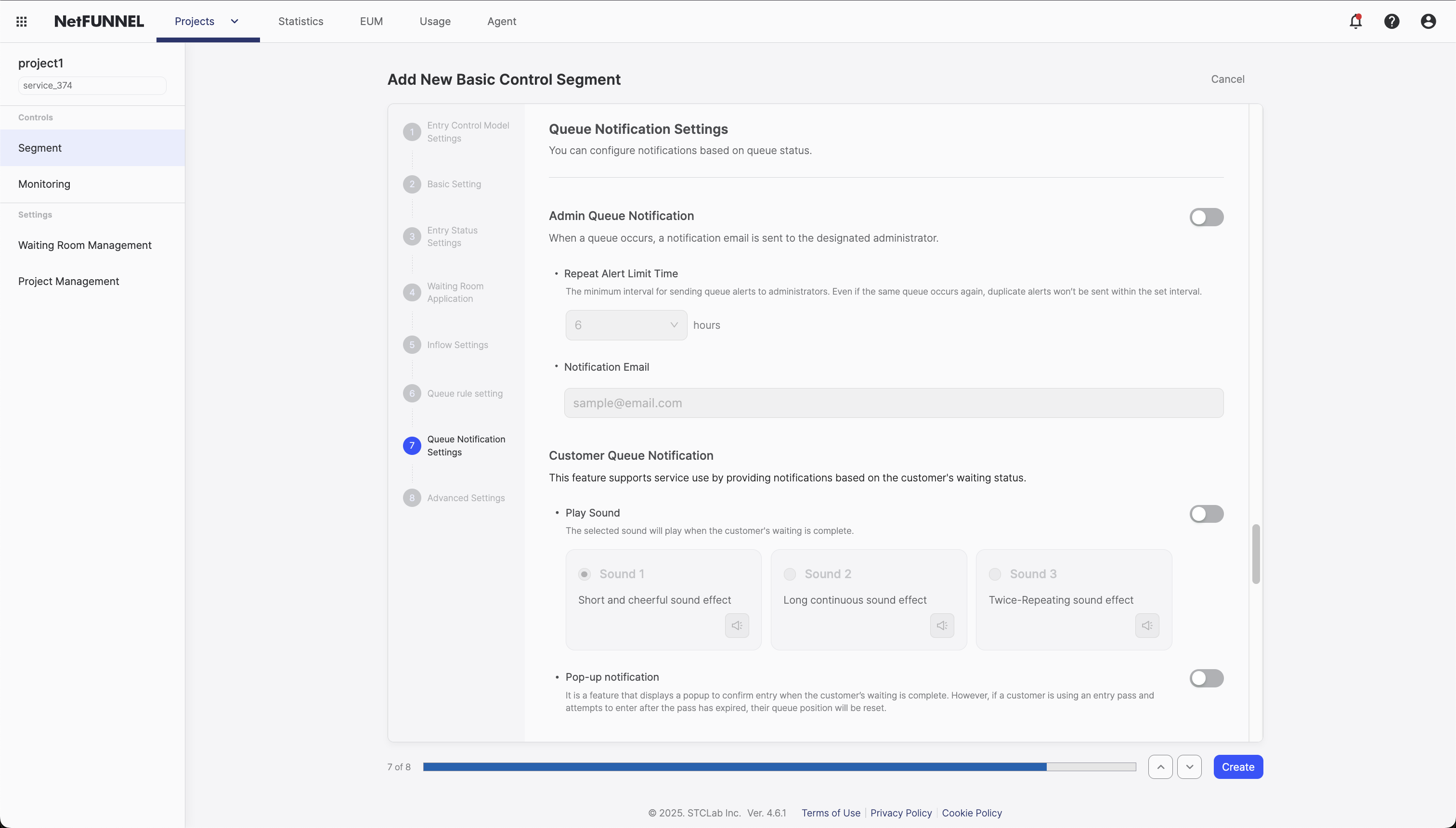
Task: Advance to next step with down arrow
Action: (x=1189, y=766)
